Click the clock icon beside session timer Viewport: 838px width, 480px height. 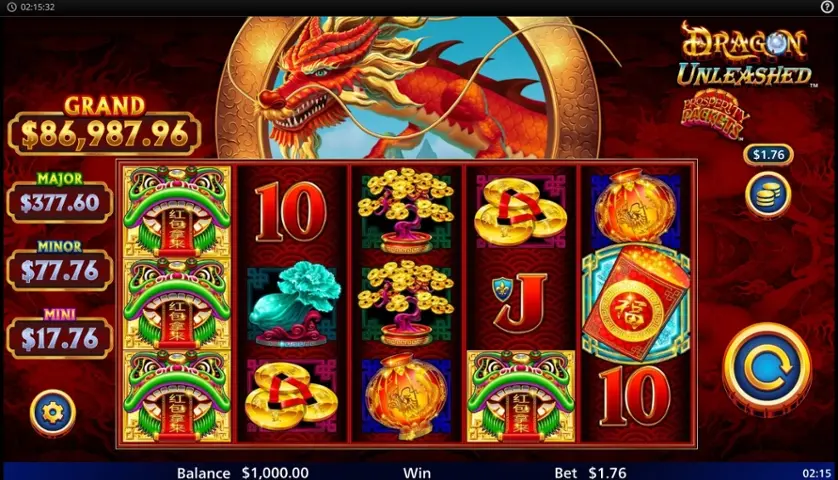11,7
